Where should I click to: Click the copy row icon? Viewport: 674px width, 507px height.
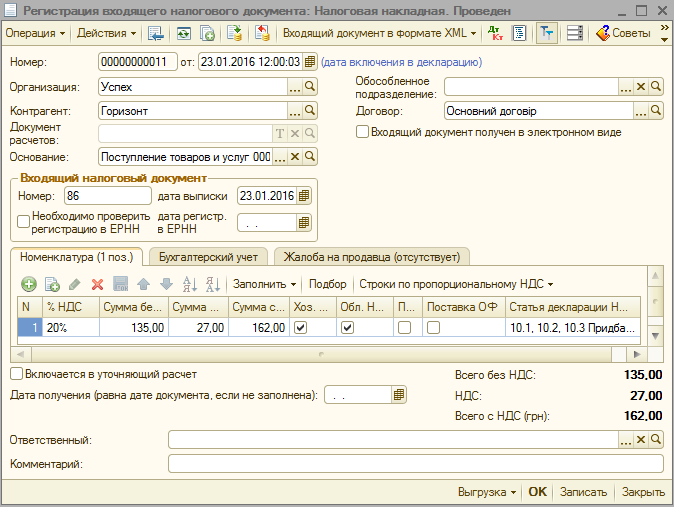point(52,284)
